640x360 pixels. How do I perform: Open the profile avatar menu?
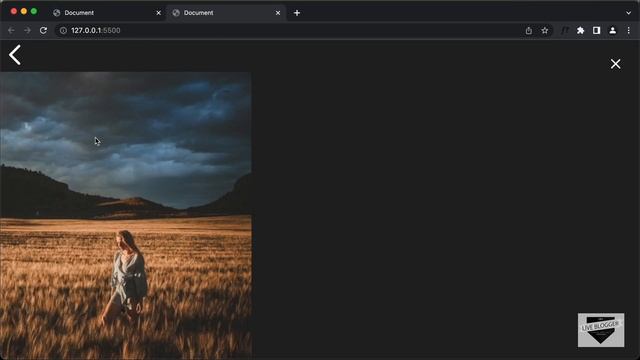tap(613, 31)
